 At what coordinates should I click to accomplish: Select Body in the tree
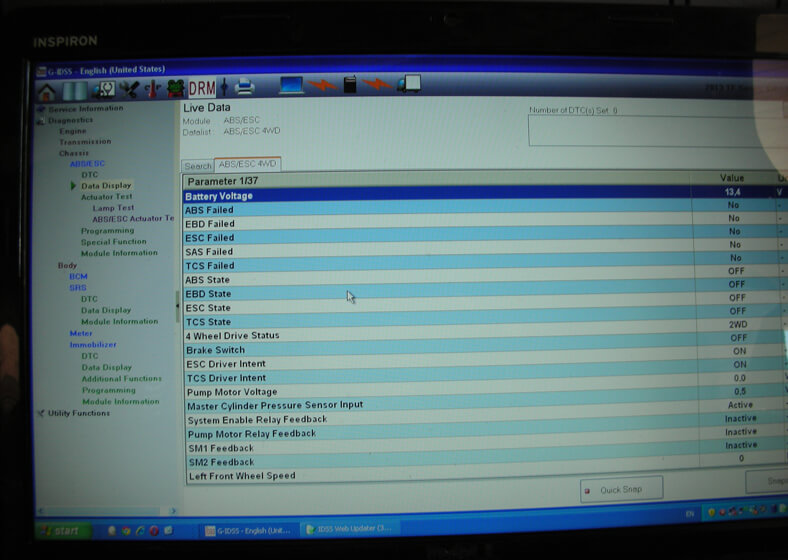click(67, 265)
